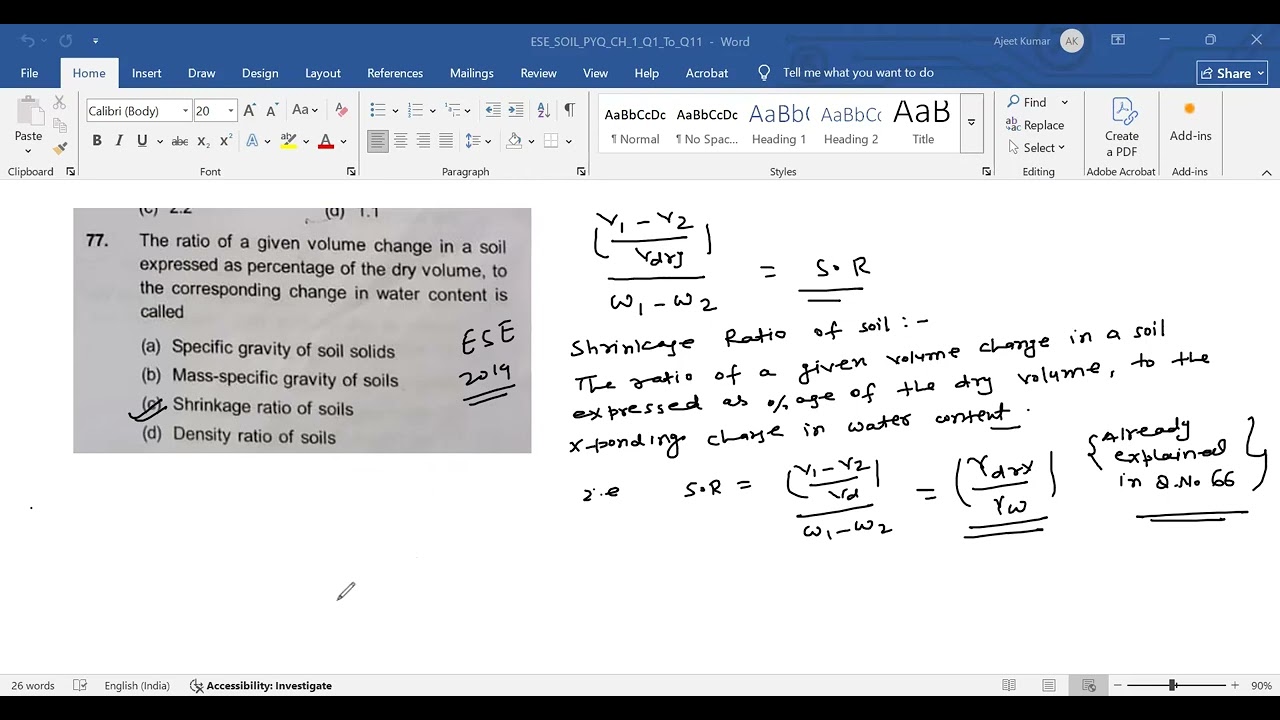Click Find in Editing group
The image size is (1280, 720).
[x=1027, y=102]
